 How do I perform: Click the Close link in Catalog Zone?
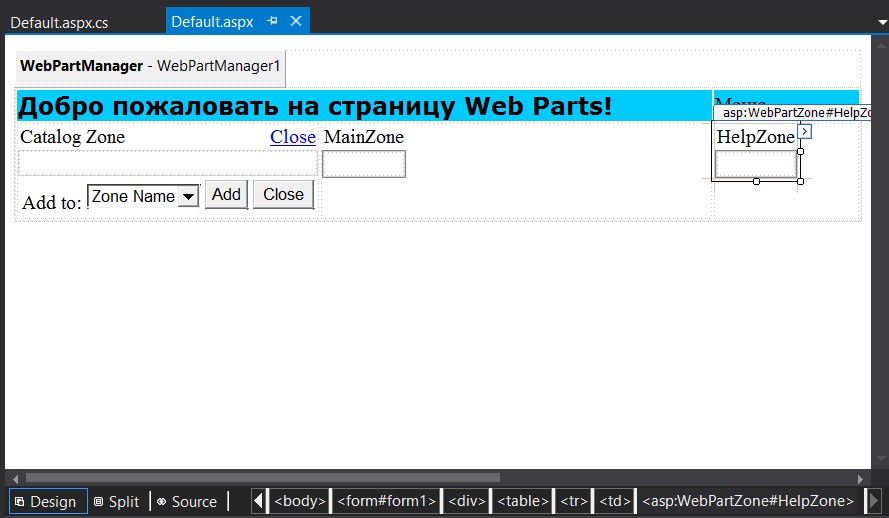click(x=293, y=137)
